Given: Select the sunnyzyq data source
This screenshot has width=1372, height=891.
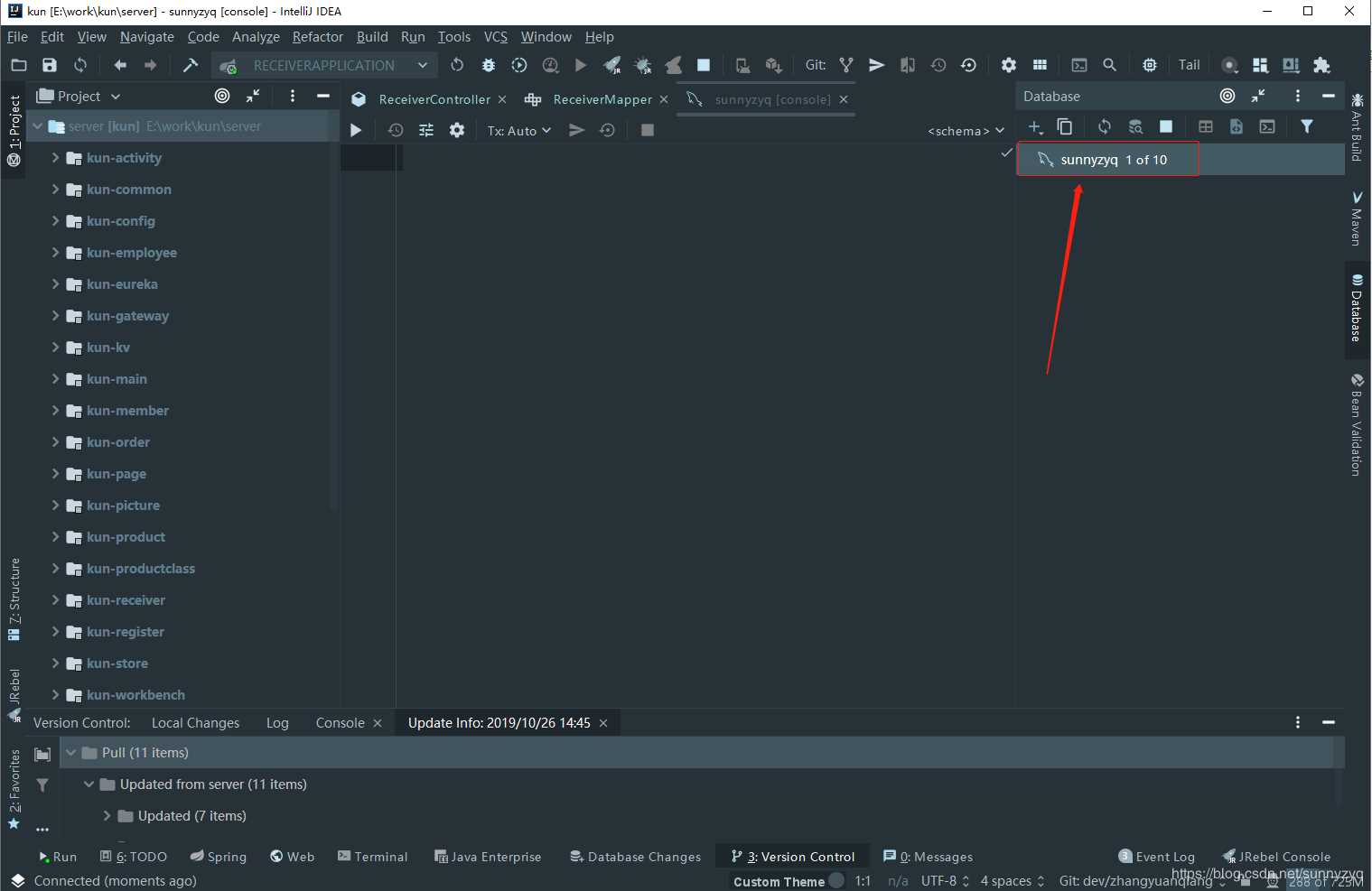Looking at the screenshot, I should (1181, 160).
